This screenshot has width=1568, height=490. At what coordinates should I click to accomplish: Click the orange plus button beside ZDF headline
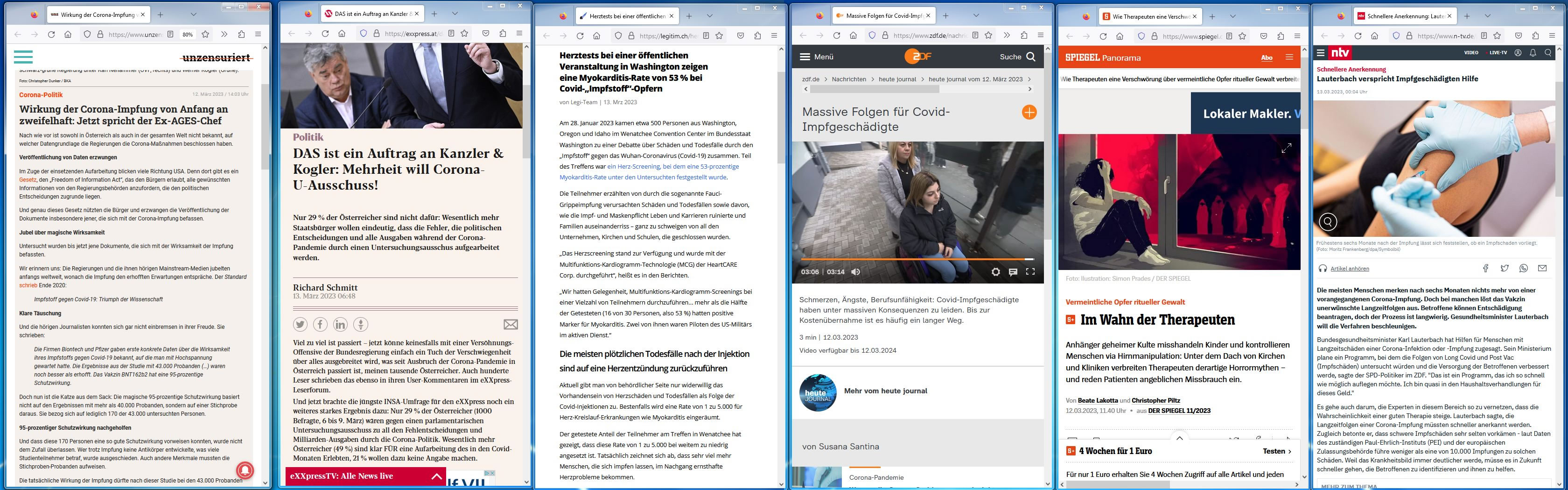(x=1029, y=112)
